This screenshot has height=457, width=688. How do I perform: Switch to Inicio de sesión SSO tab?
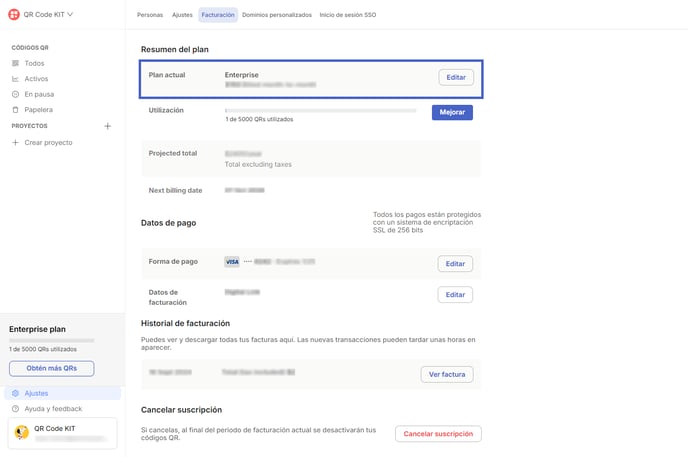[x=350, y=15]
